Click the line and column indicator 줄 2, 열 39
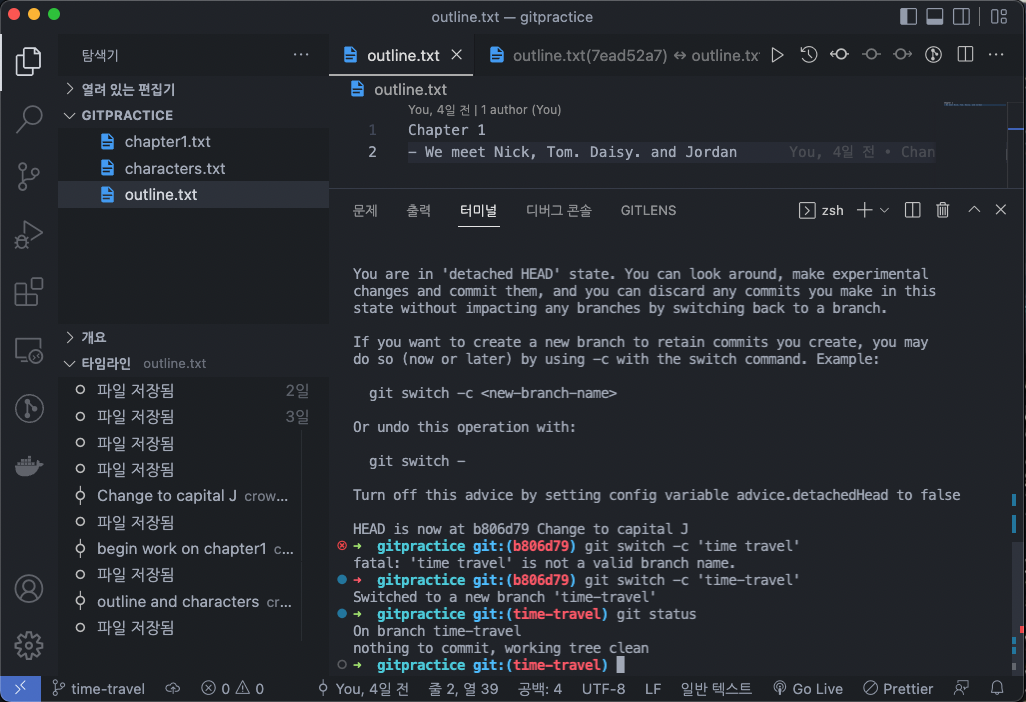The width and height of the screenshot is (1026, 702). coord(463,688)
